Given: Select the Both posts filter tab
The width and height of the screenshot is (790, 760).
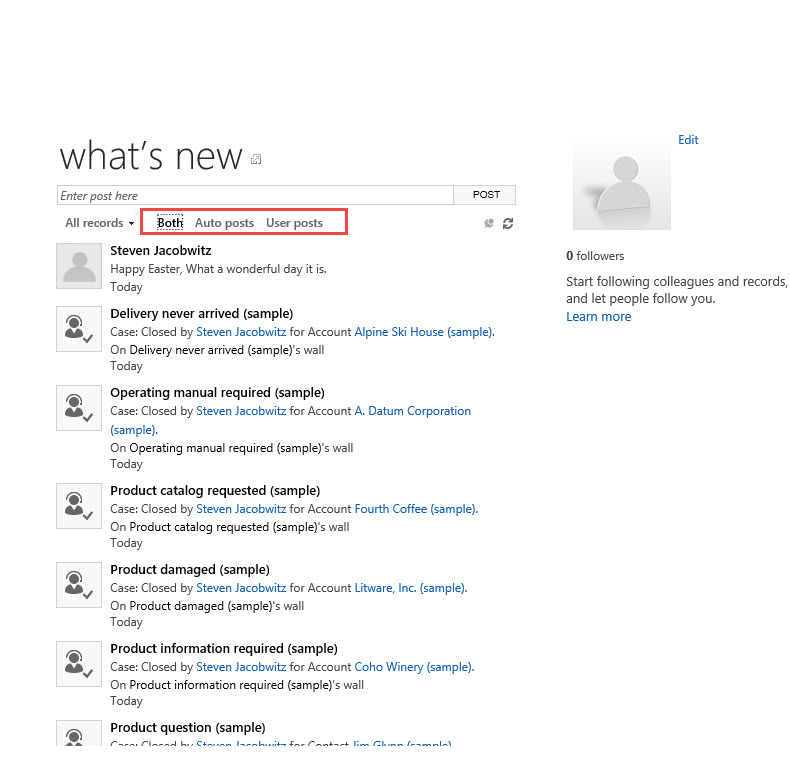Looking at the screenshot, I should tap(170, 223).
